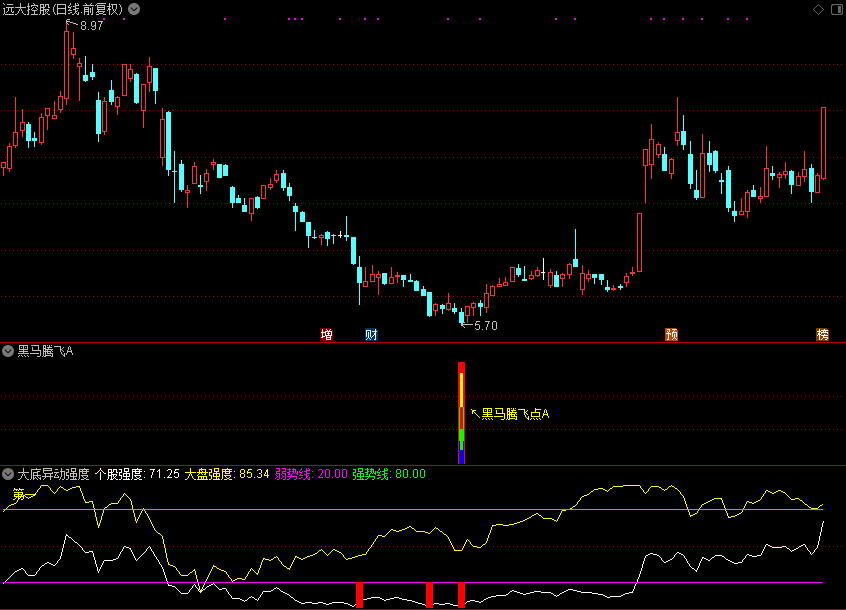Click the 个股强度: 71.25 value

[137, 474]
